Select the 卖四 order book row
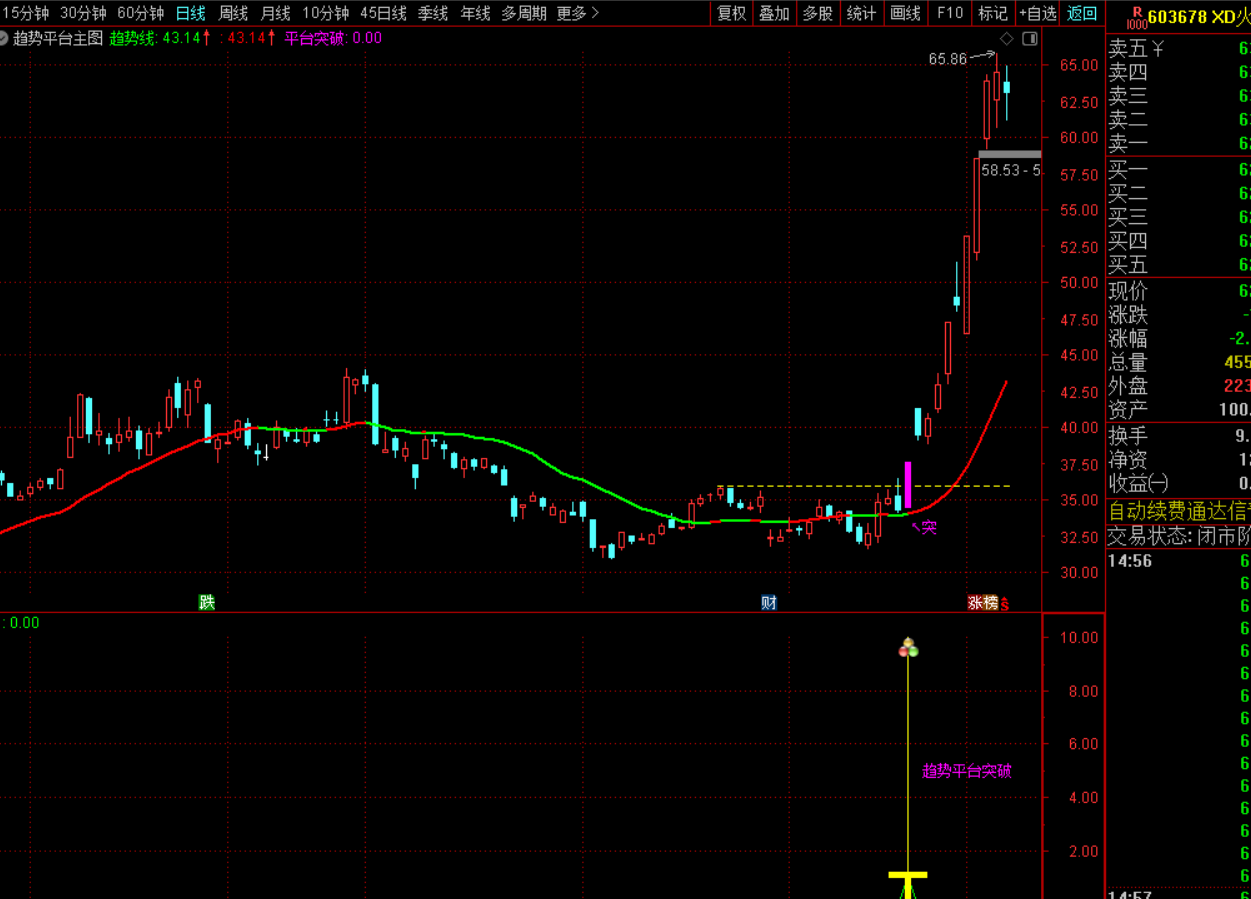 click(1178, 72)
